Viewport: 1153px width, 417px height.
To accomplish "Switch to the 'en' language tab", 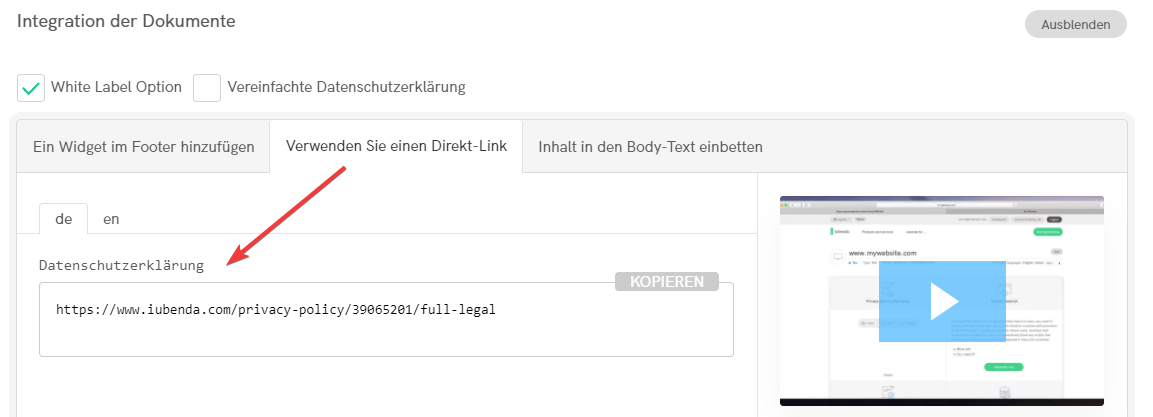I will pyautogui.click(x=111, y=218).
